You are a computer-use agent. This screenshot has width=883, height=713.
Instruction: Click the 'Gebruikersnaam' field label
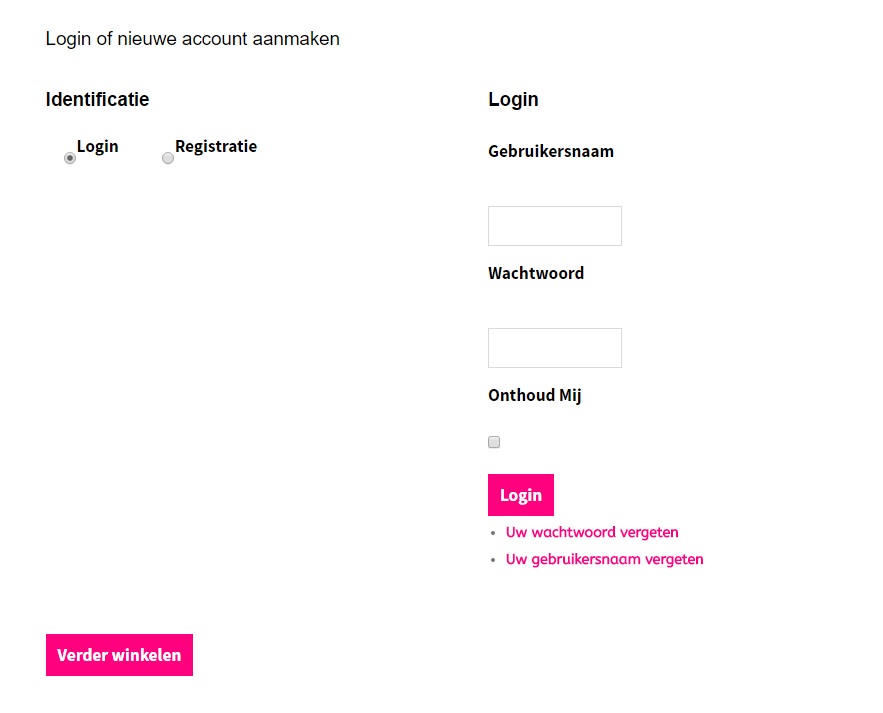551,152
